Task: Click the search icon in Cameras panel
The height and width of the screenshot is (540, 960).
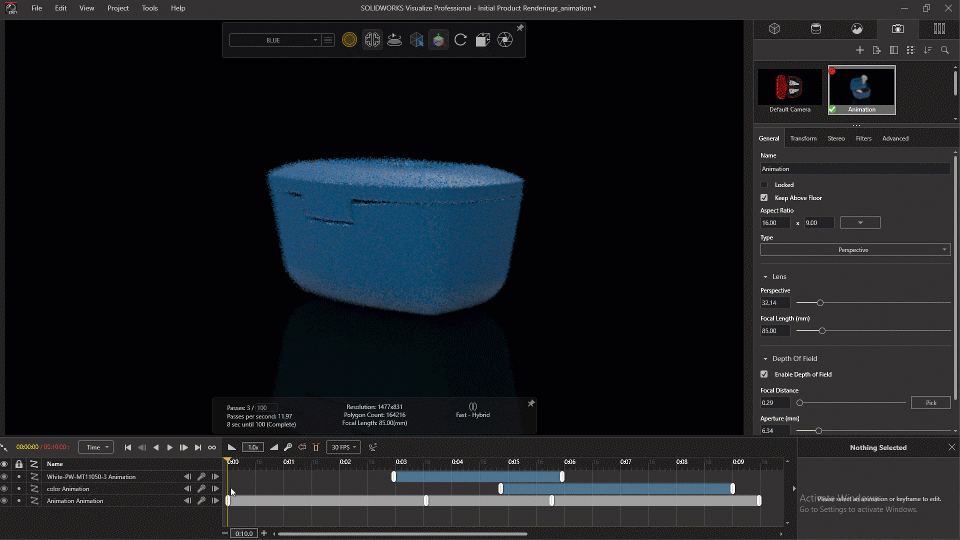Action: pyautogui.click(x=944, y=50)
